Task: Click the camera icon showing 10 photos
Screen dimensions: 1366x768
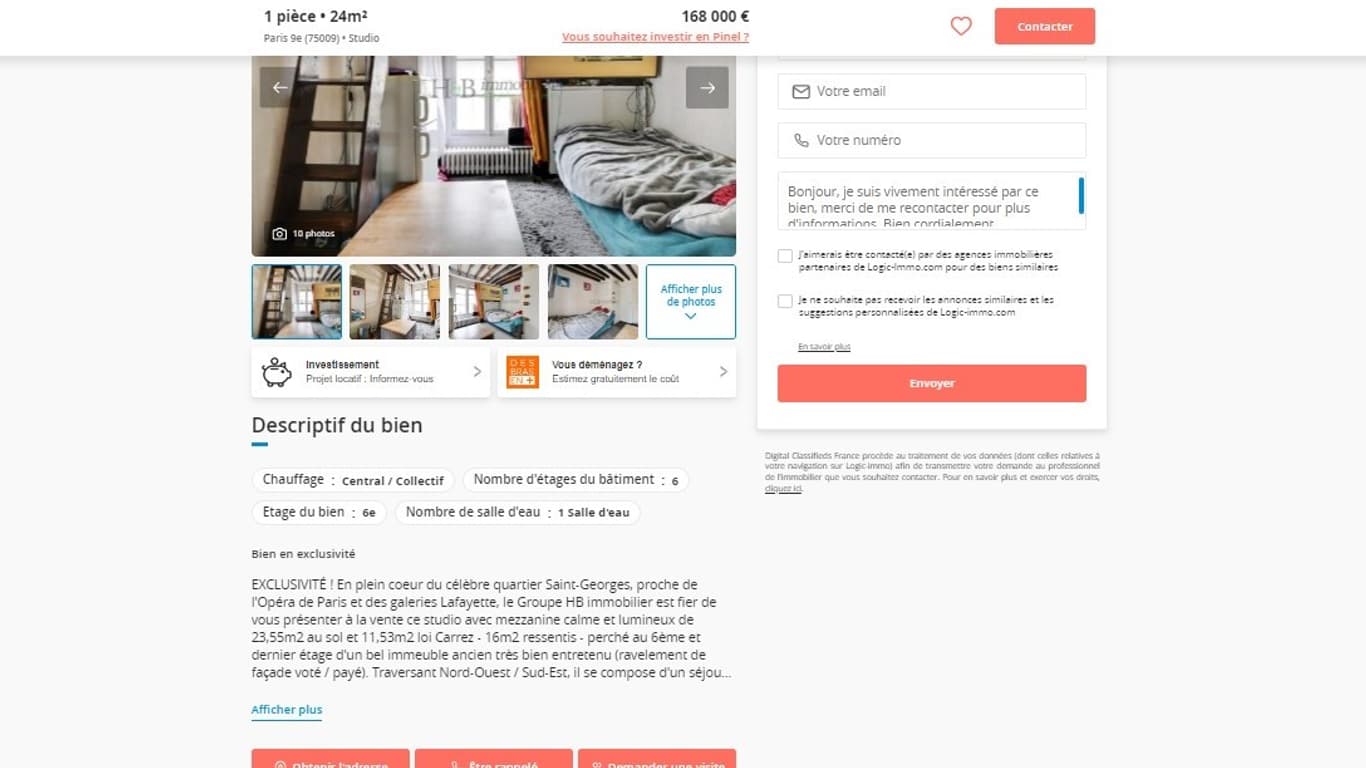Action: click(x=280, y=234)
